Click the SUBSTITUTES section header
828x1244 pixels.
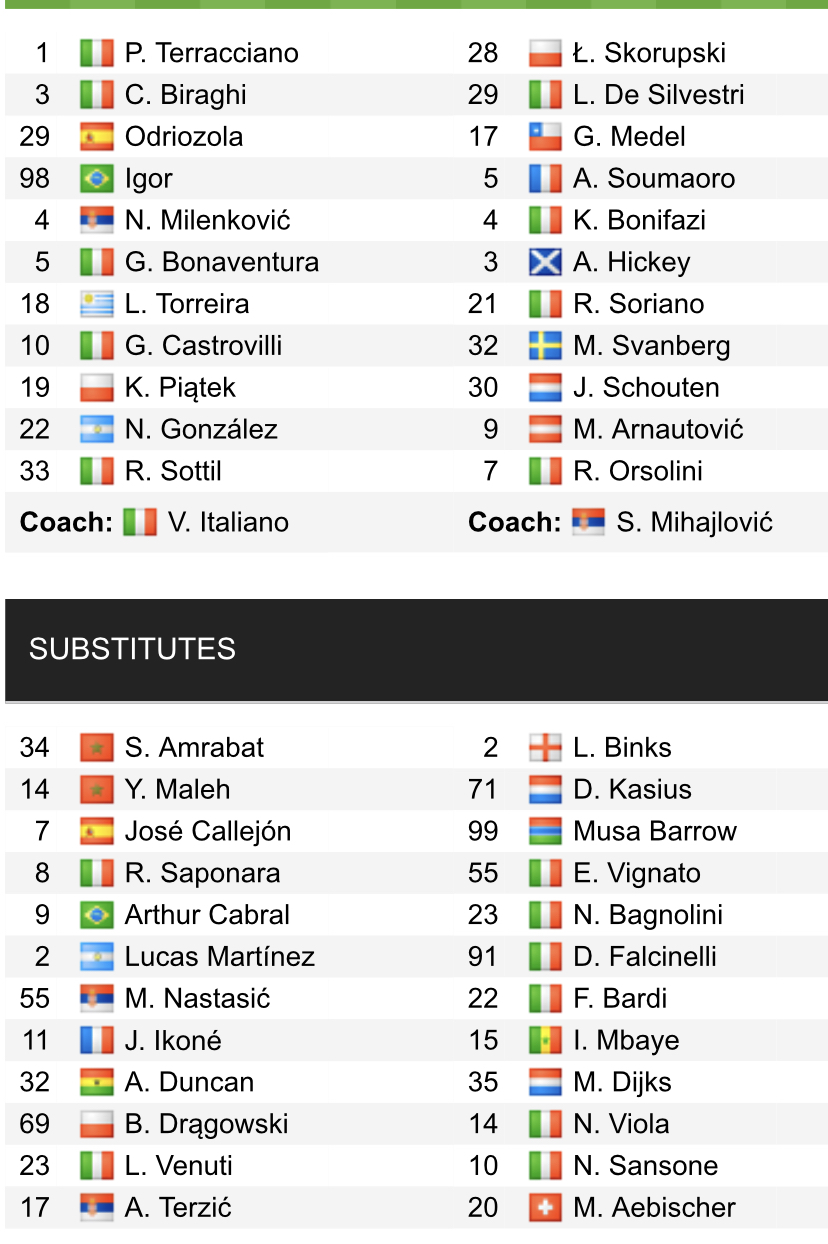(x=416, y=649)
